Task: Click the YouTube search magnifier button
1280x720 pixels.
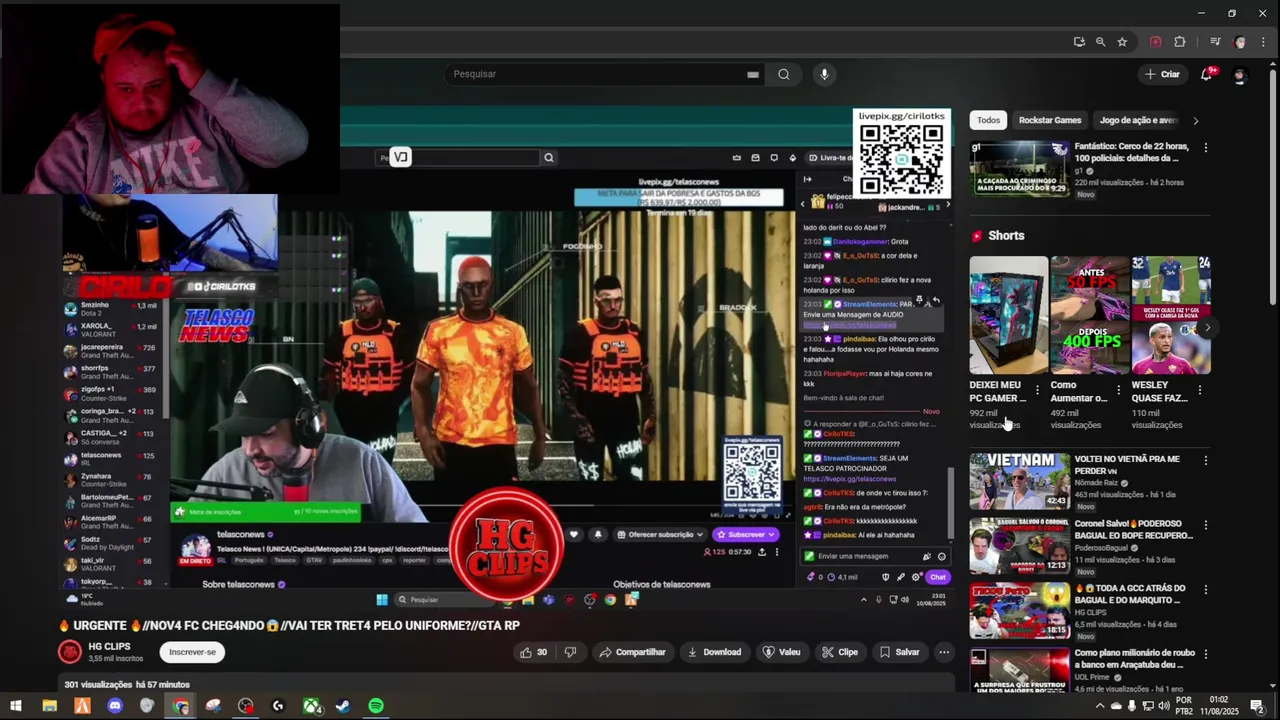Action: (784, 74)
